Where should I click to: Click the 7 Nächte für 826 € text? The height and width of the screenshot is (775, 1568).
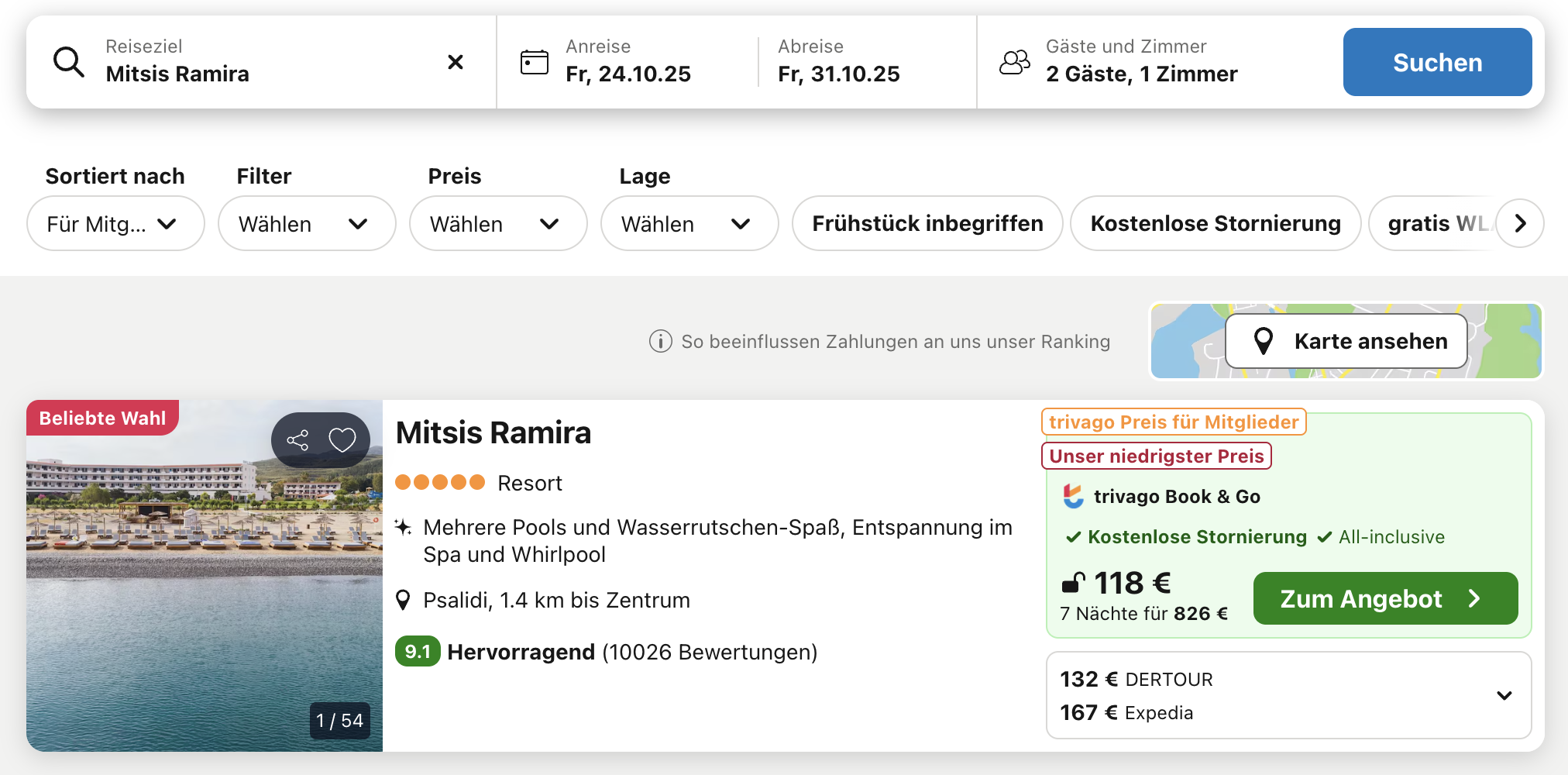pos(1143,614)
